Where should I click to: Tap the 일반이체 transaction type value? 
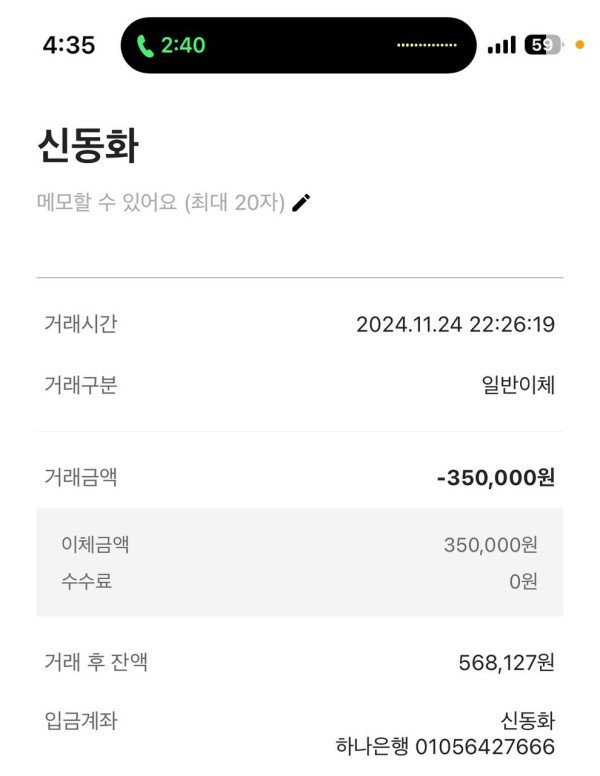point(518,385)
